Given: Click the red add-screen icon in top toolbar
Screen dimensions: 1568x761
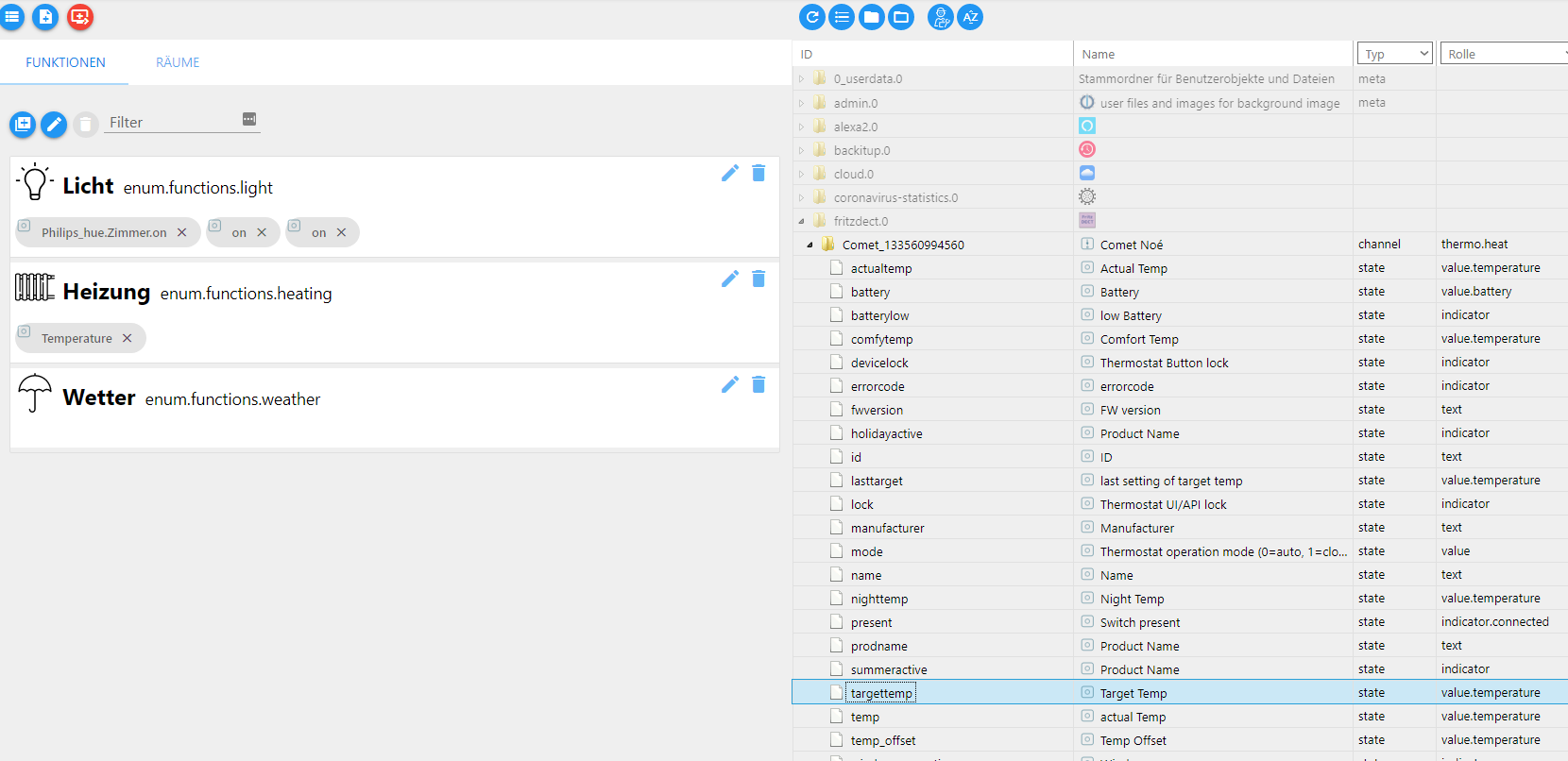Looking at the screenshot, I should click(80, 16).
